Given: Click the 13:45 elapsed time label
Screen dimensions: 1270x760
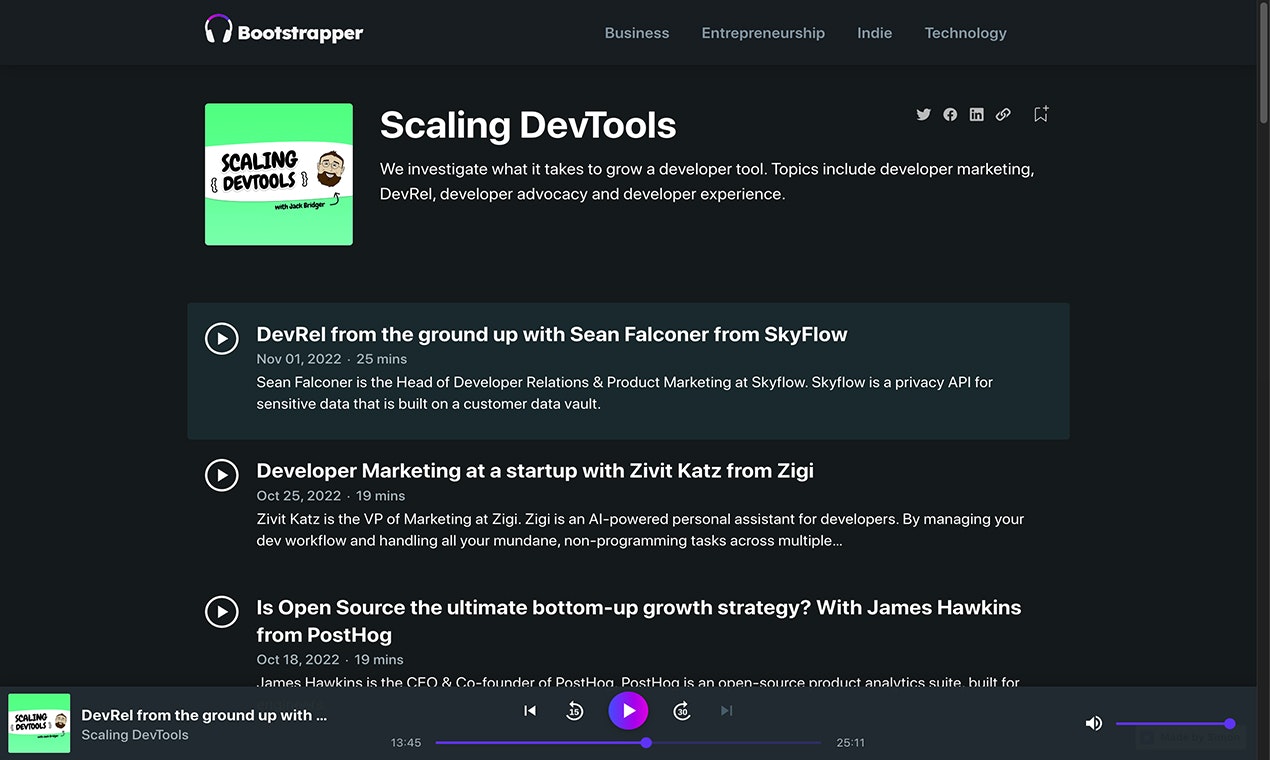Looking at the screenshot, I should [406, 743].
